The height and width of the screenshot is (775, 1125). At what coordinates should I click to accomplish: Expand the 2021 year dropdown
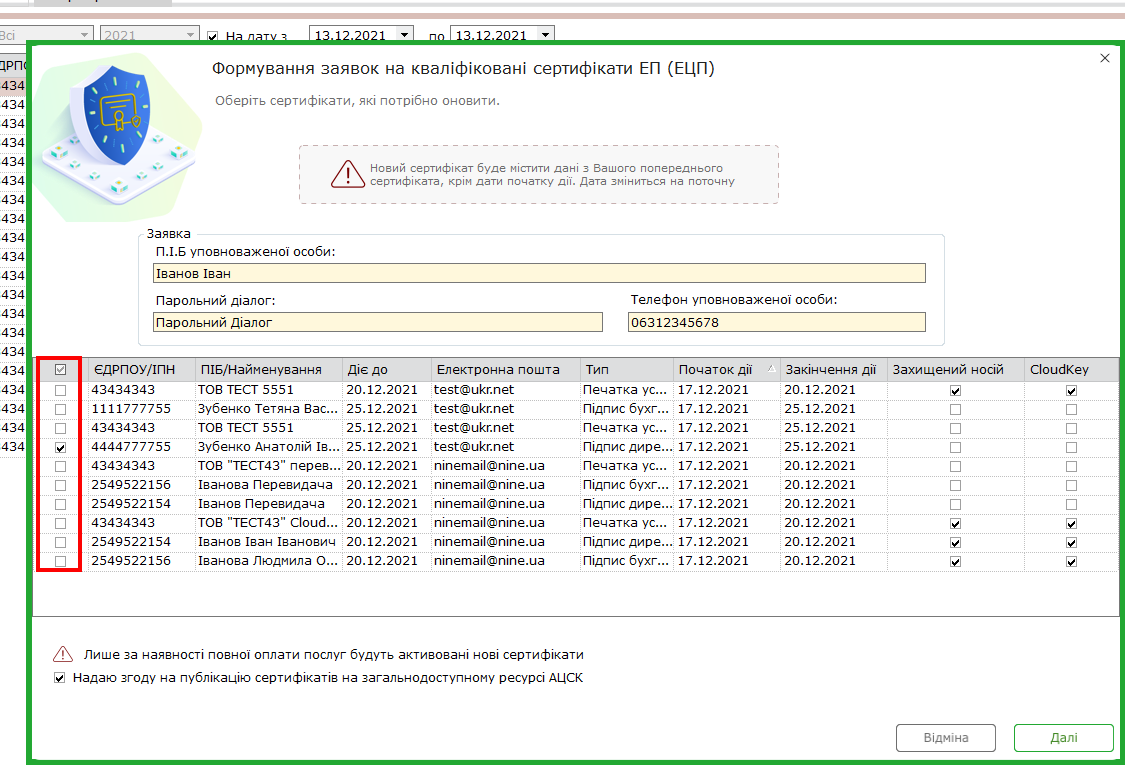(190, 34)
